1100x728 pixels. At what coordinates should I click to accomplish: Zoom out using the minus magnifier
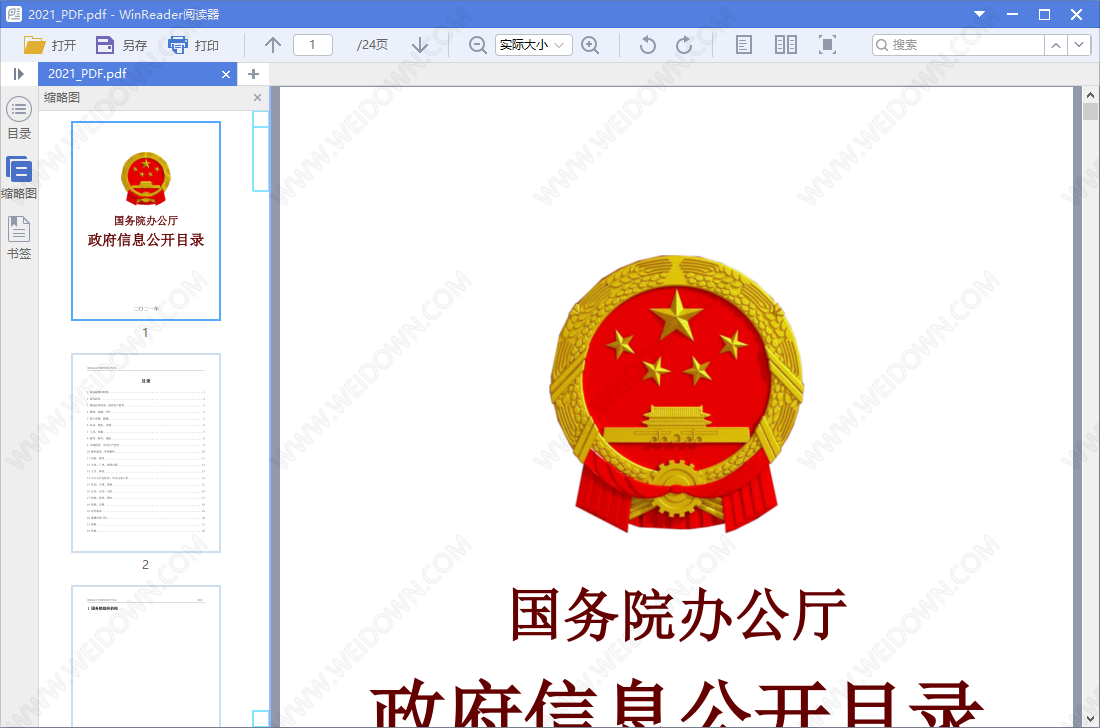(x=478, y=45)
